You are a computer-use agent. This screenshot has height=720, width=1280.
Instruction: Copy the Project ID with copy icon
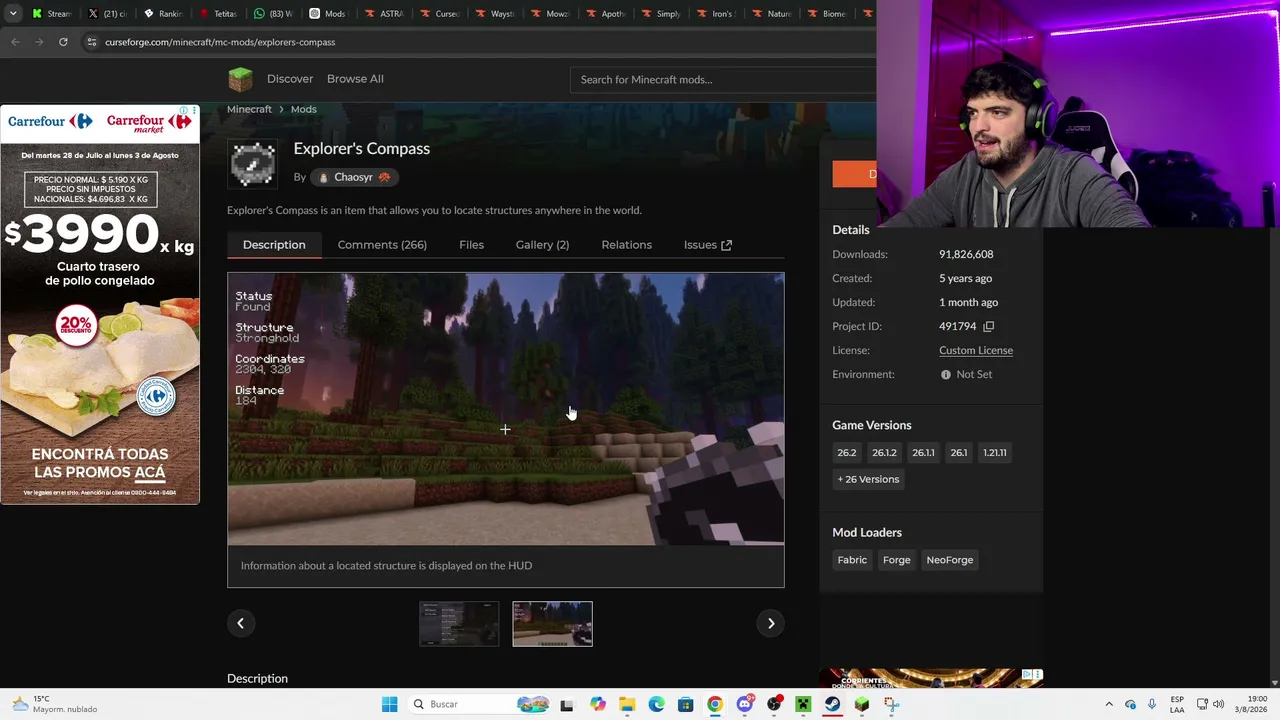[x=988, y=326]
